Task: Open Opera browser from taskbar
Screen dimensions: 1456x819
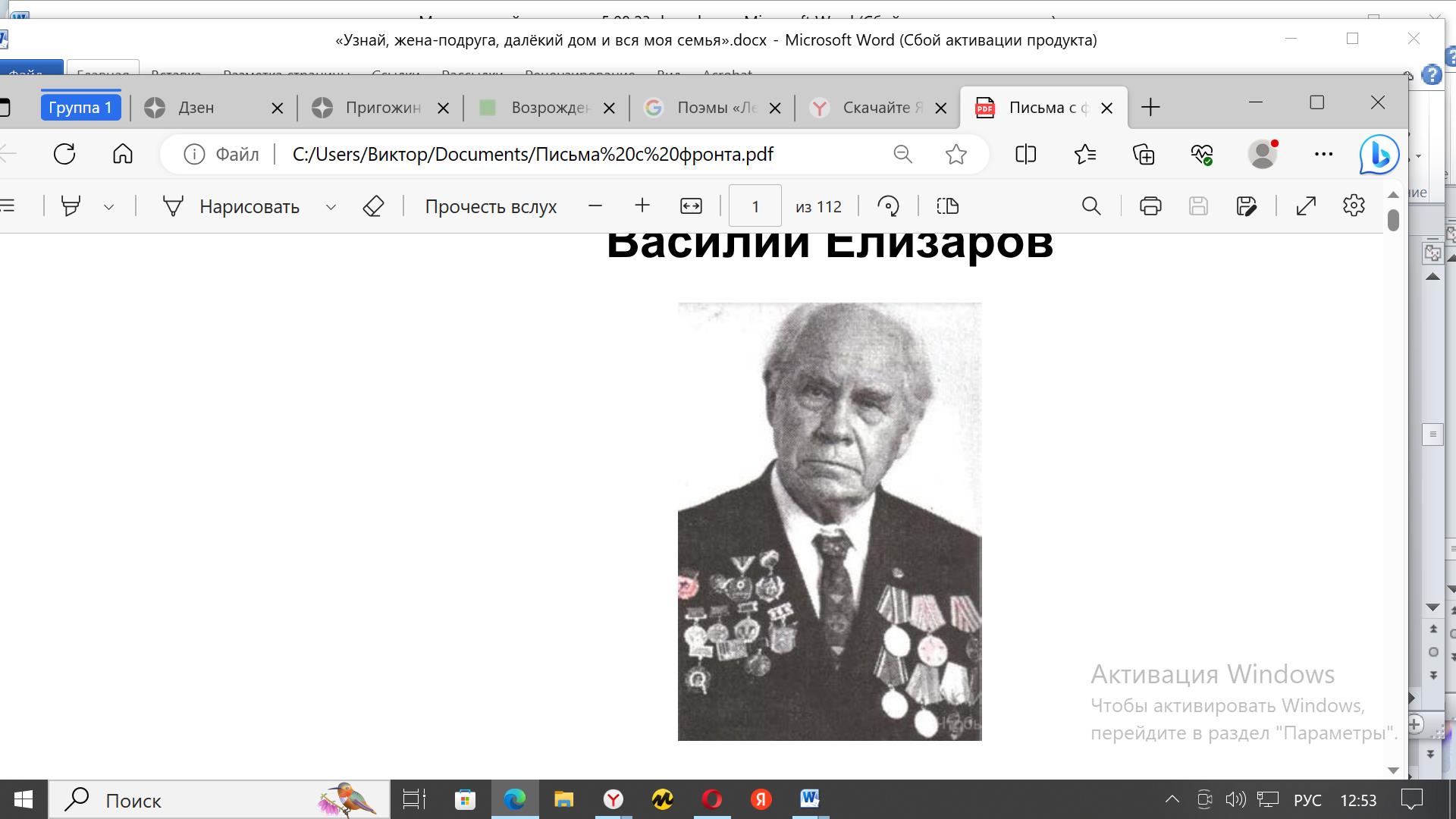Action: pyautogui.click(x=712, y=799)
